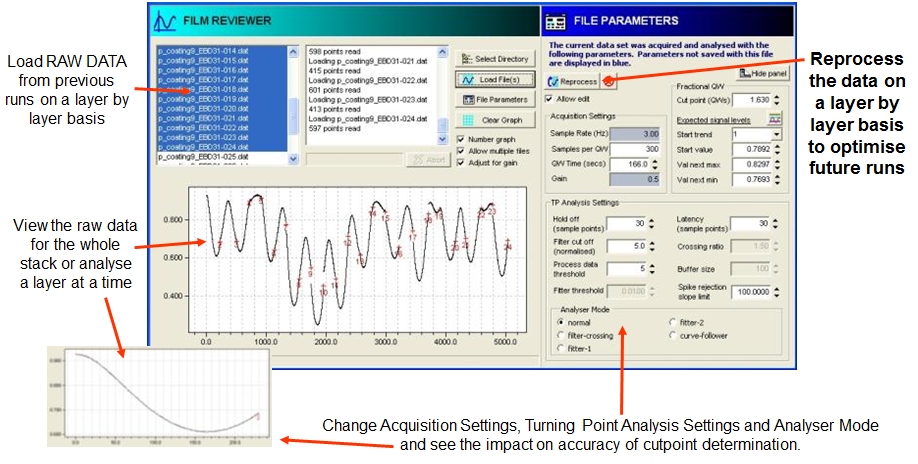Image resolution: width=918 pixels, height=464 pixels.
Task: Click the QW Time (secs) stepper arrows
Action: 654,164
